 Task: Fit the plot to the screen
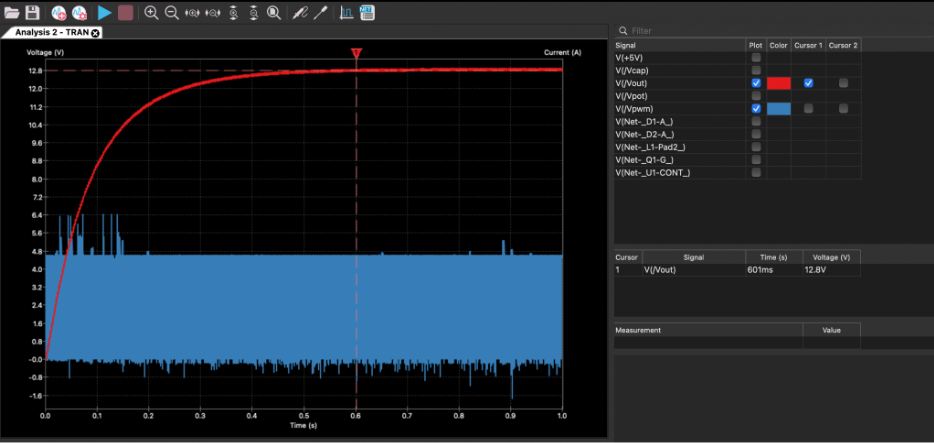tap(273, 13)
